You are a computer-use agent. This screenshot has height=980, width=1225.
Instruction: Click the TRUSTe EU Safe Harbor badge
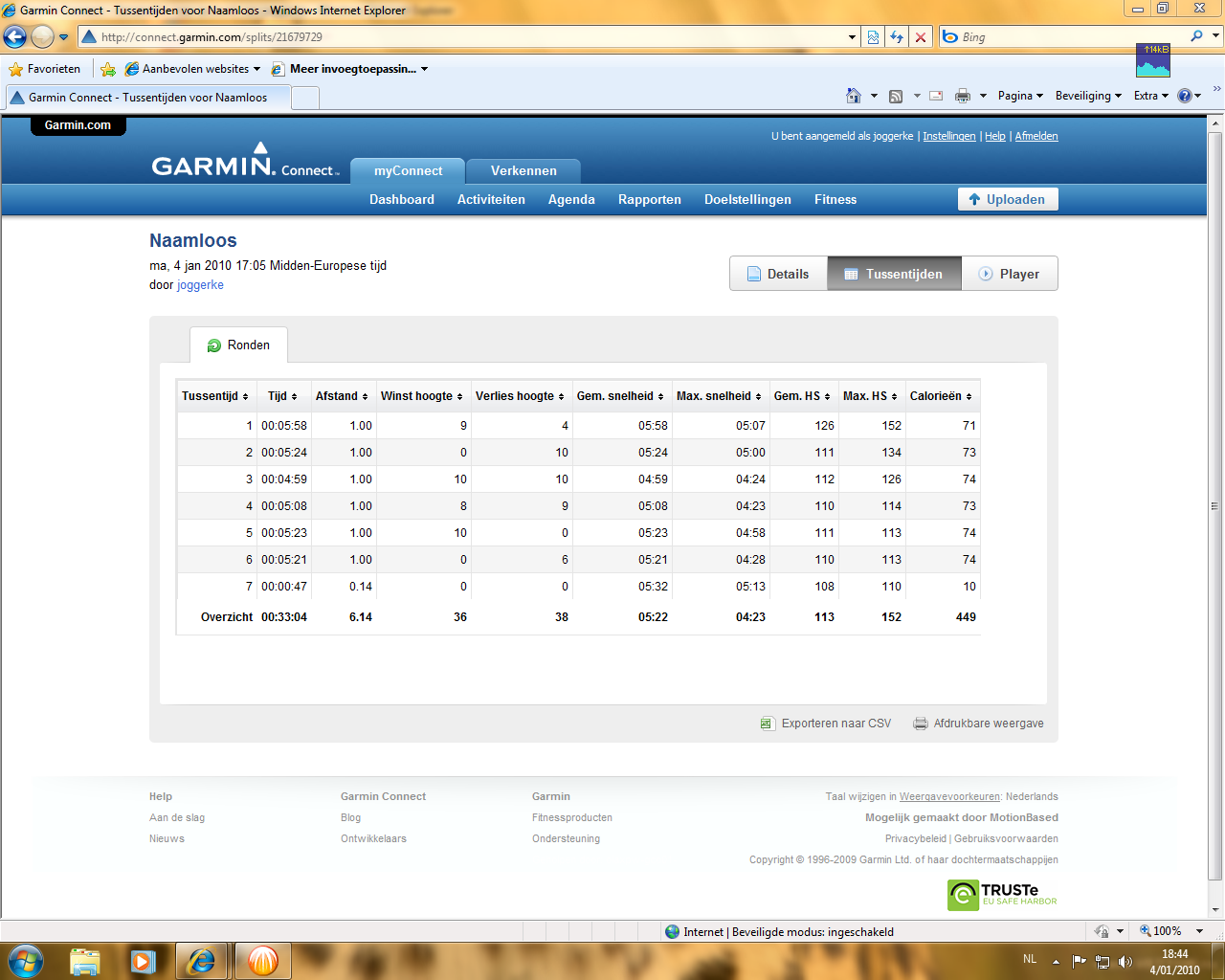click(x=1002, y=895)
